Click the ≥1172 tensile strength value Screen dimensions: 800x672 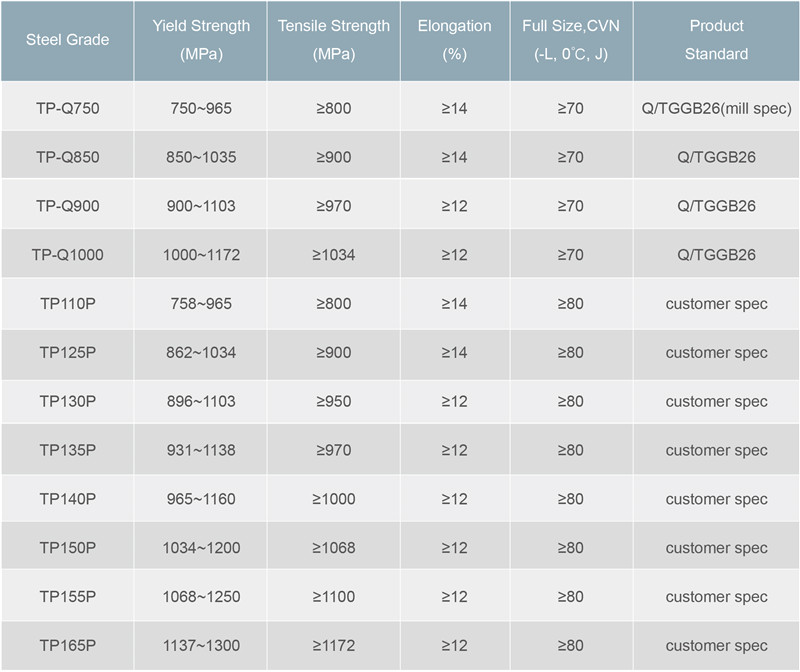[x=334, y=645]
